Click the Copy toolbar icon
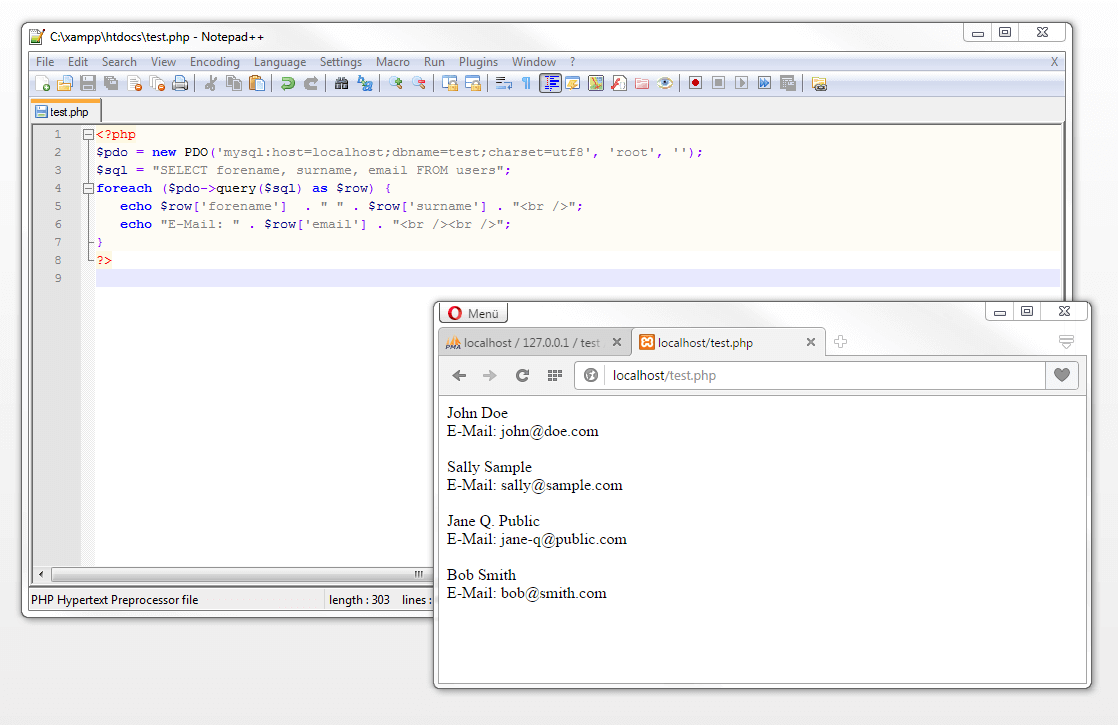This screenshot has height=725, width=1118. 234,83
